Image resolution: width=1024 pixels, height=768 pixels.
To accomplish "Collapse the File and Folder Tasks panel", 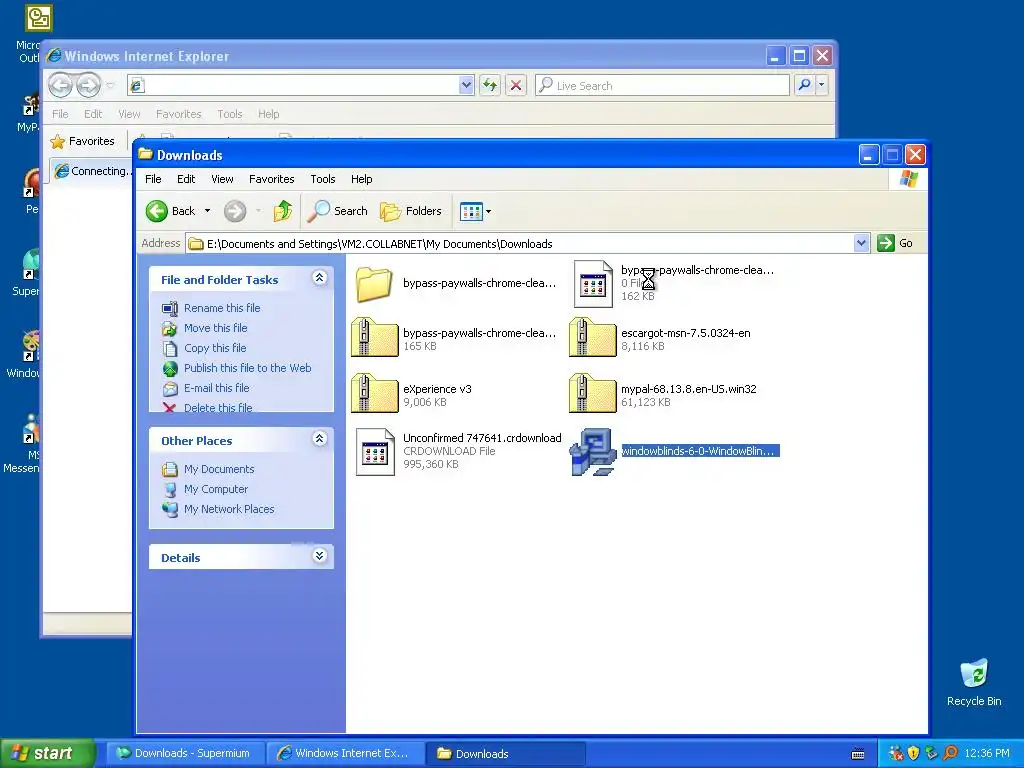I will [x=319, y=278].
